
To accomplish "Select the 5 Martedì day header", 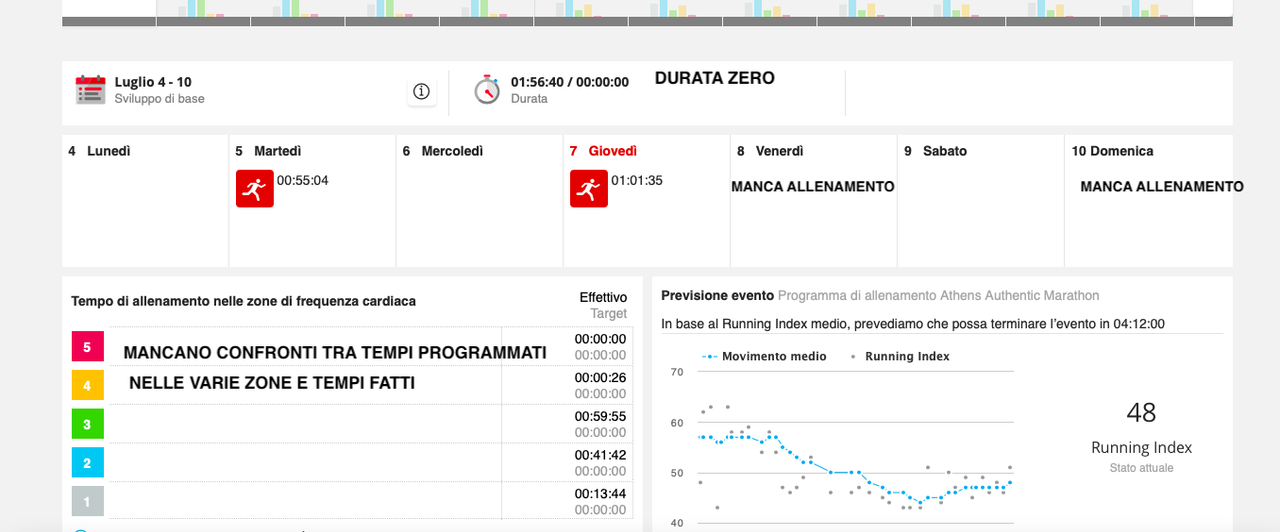I will tap(268, 151).
